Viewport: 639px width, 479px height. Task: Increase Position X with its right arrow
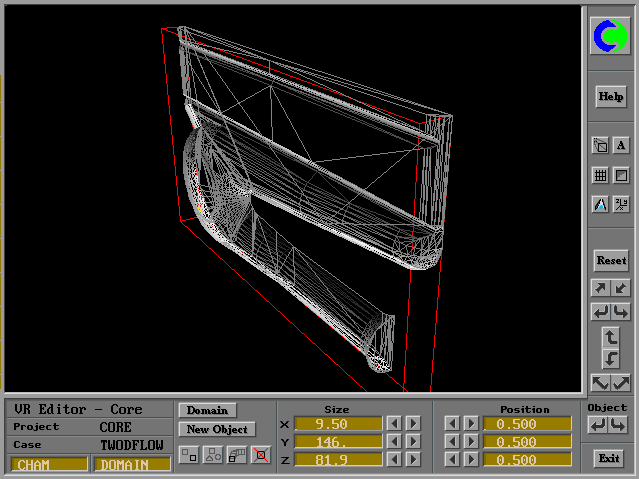point(470,424)
